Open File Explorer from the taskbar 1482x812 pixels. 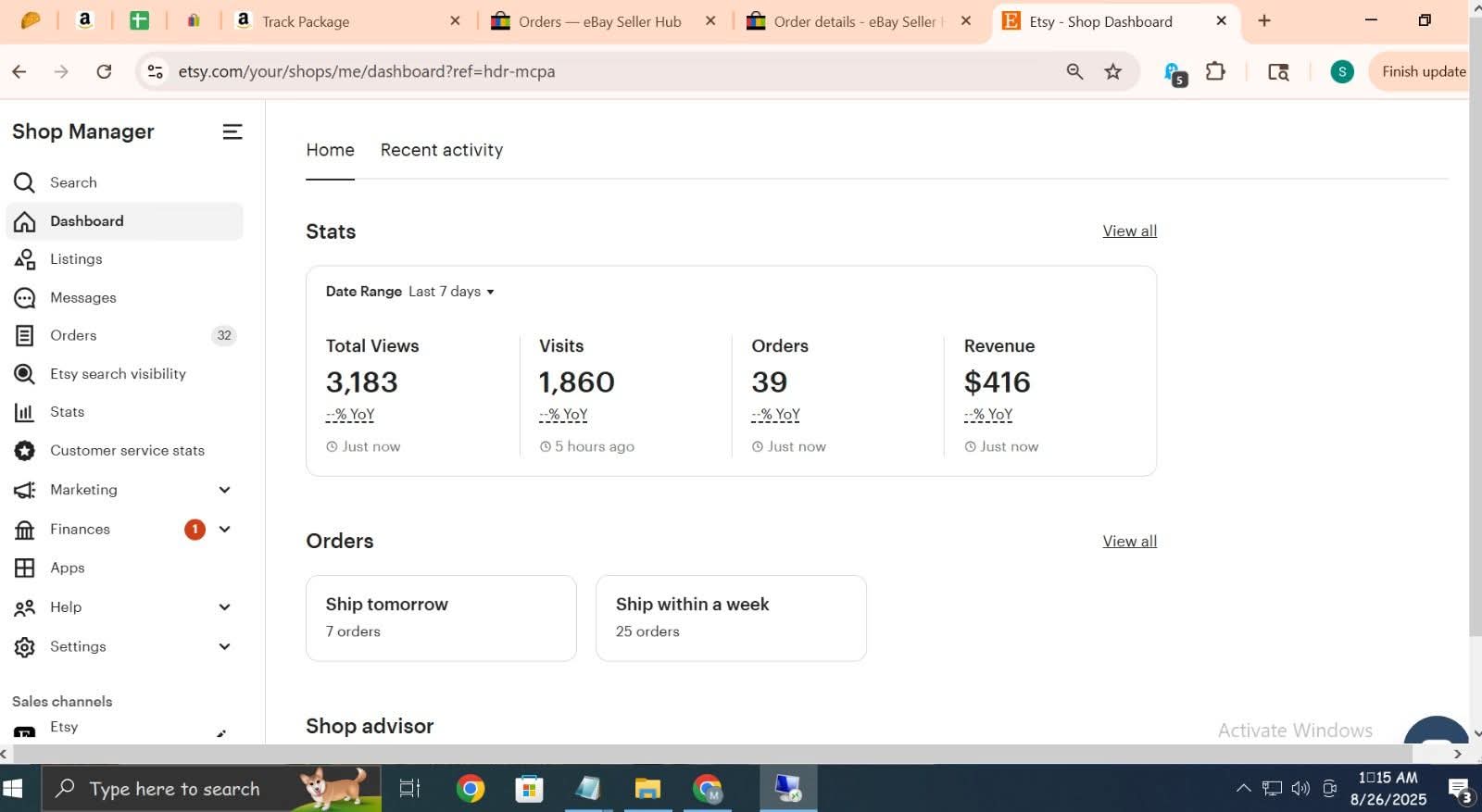point(647,789)
